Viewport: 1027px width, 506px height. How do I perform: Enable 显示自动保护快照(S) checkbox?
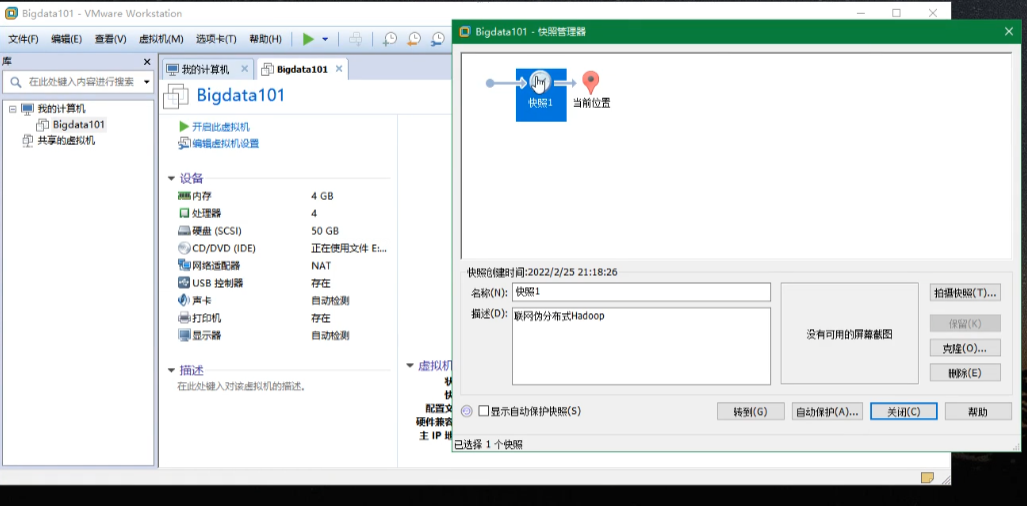484,411
